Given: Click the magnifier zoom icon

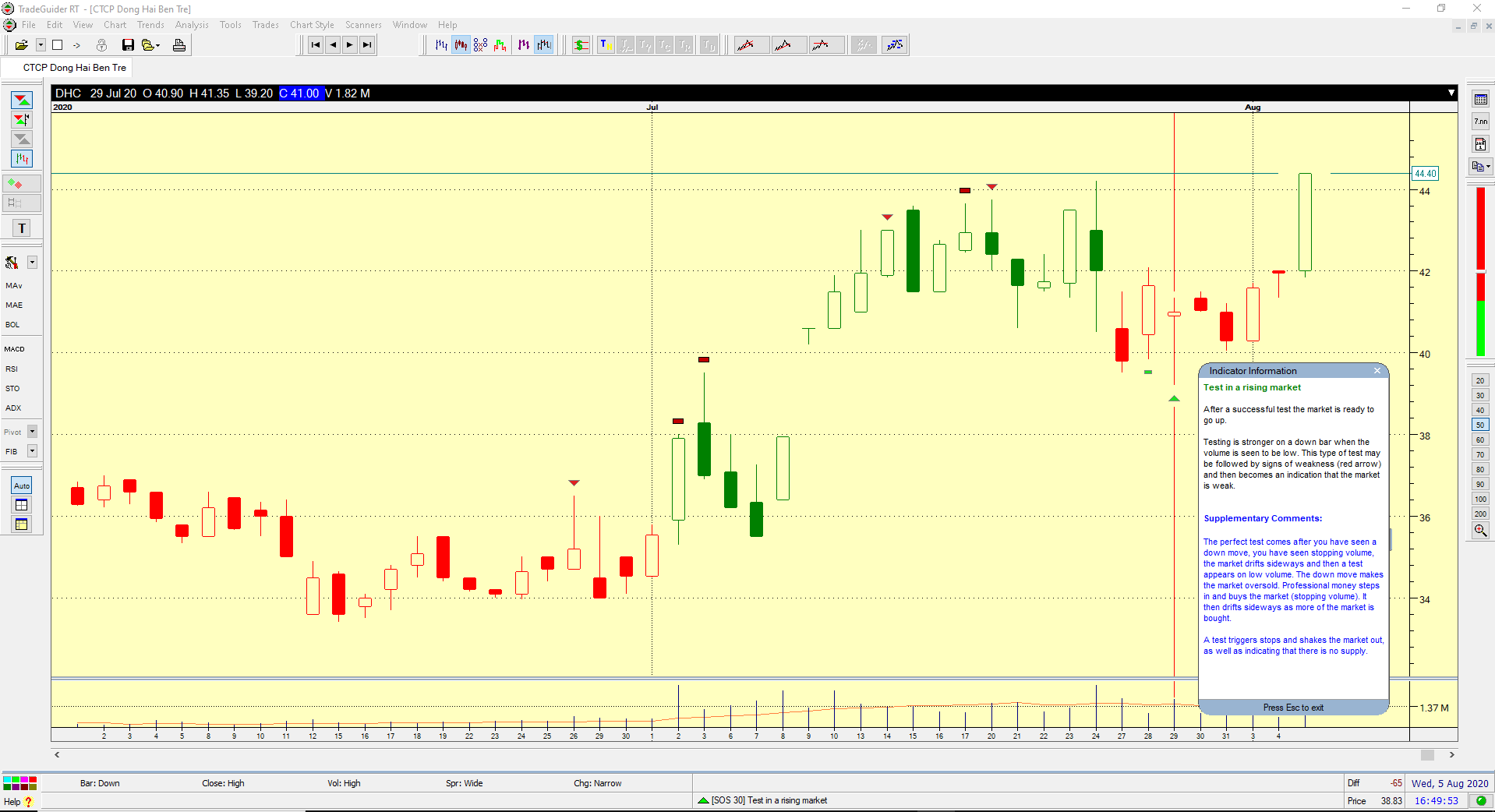Looking at the screenshot, I should click(x=1480, y=531).
